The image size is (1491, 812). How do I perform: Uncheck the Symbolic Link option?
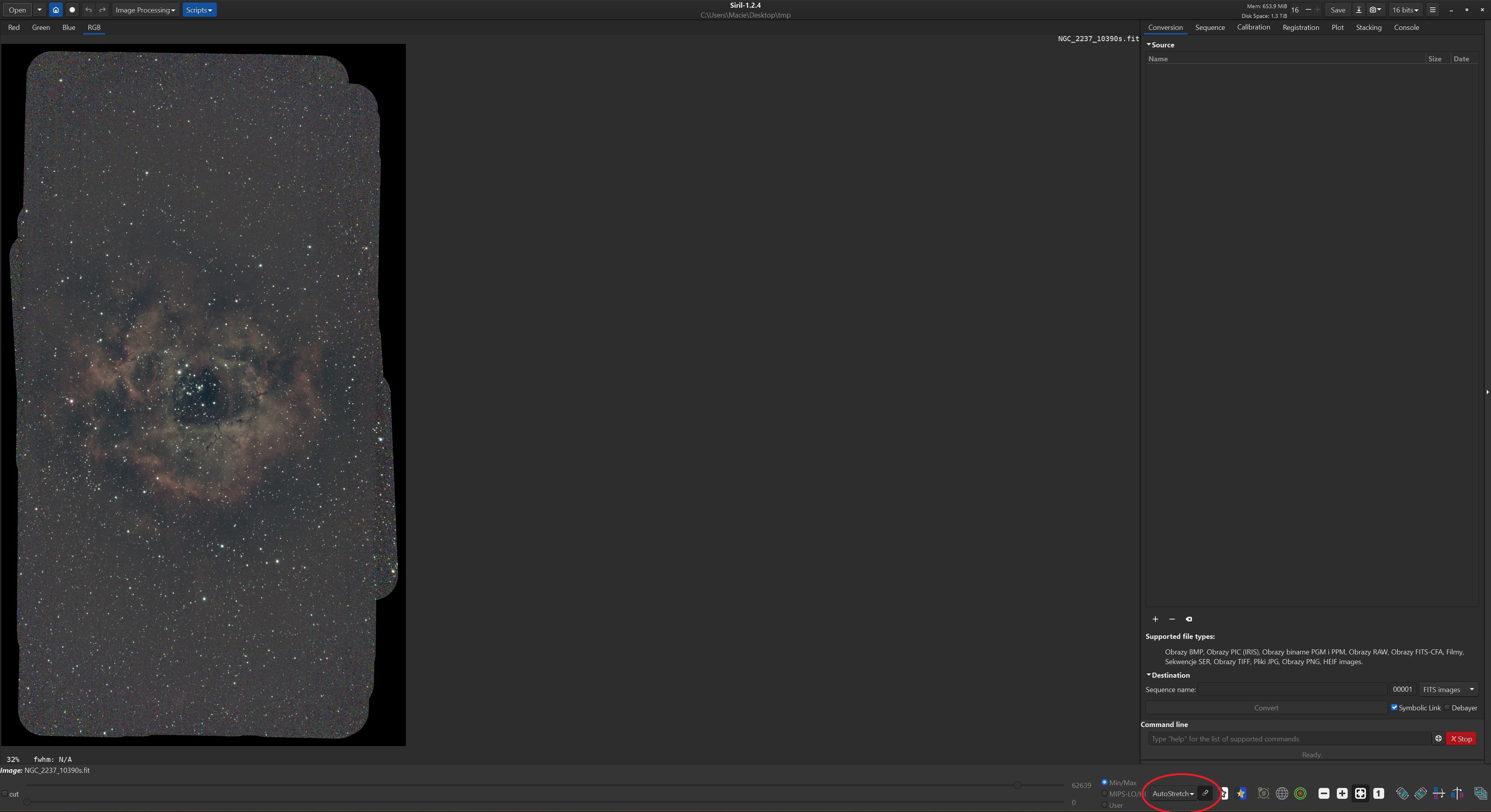(1394, 707)
